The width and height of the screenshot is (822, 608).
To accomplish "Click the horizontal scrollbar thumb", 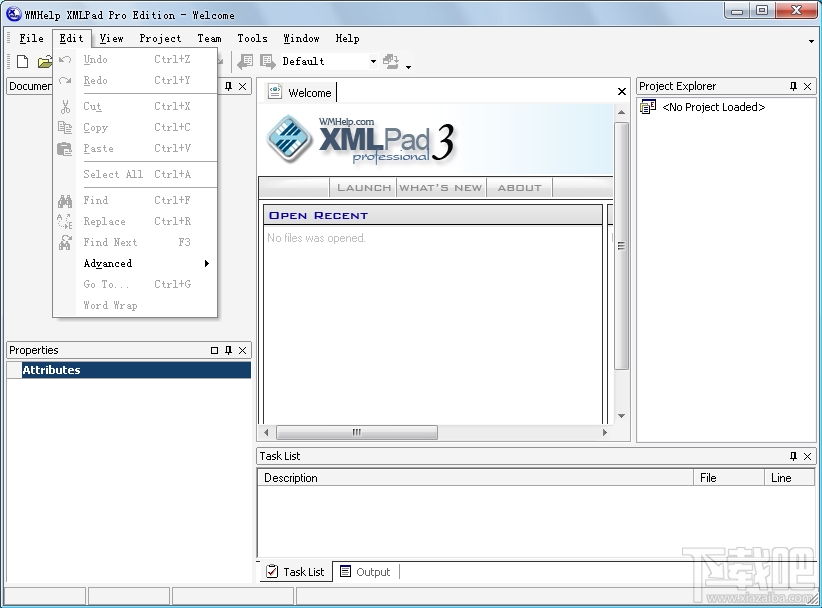I will (356, 432).
